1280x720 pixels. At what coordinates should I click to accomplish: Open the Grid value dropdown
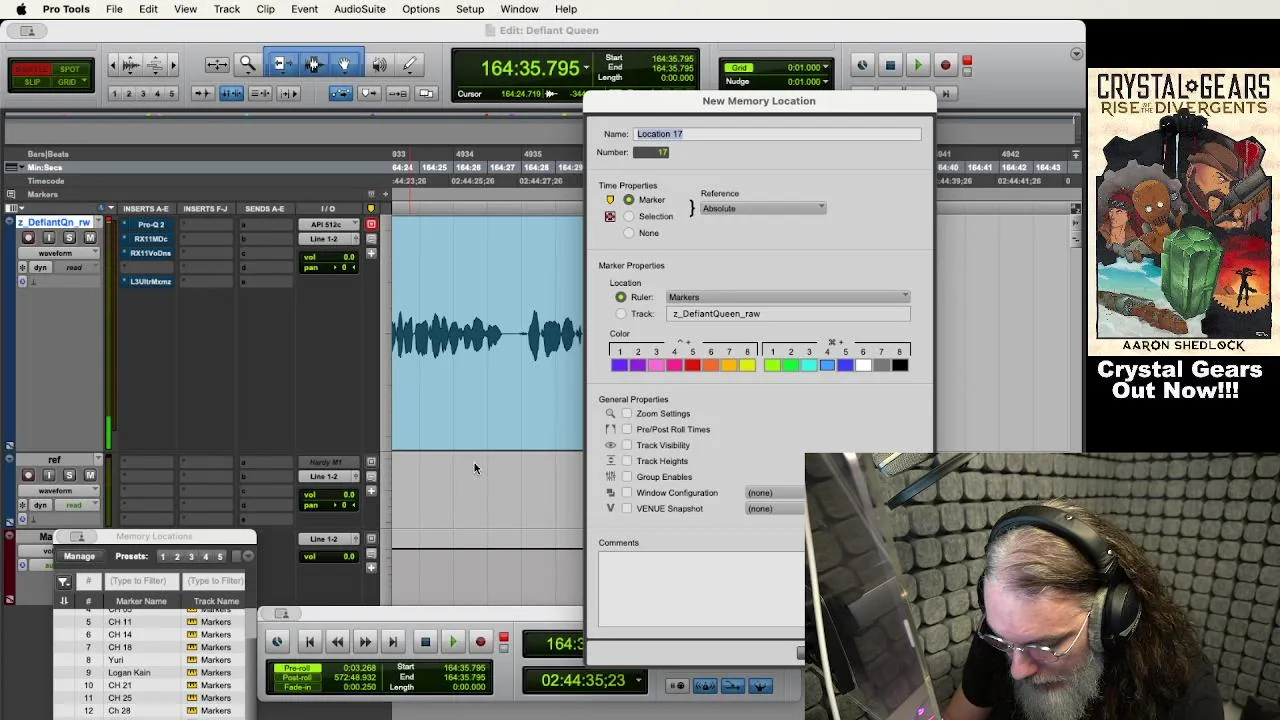[826, 67]
